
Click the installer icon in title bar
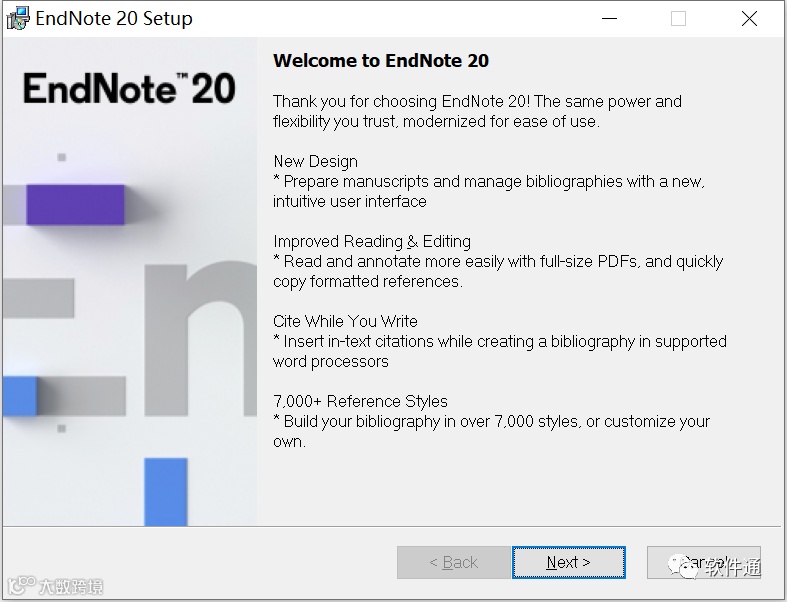pyautogui.click(x=18, y=19)
